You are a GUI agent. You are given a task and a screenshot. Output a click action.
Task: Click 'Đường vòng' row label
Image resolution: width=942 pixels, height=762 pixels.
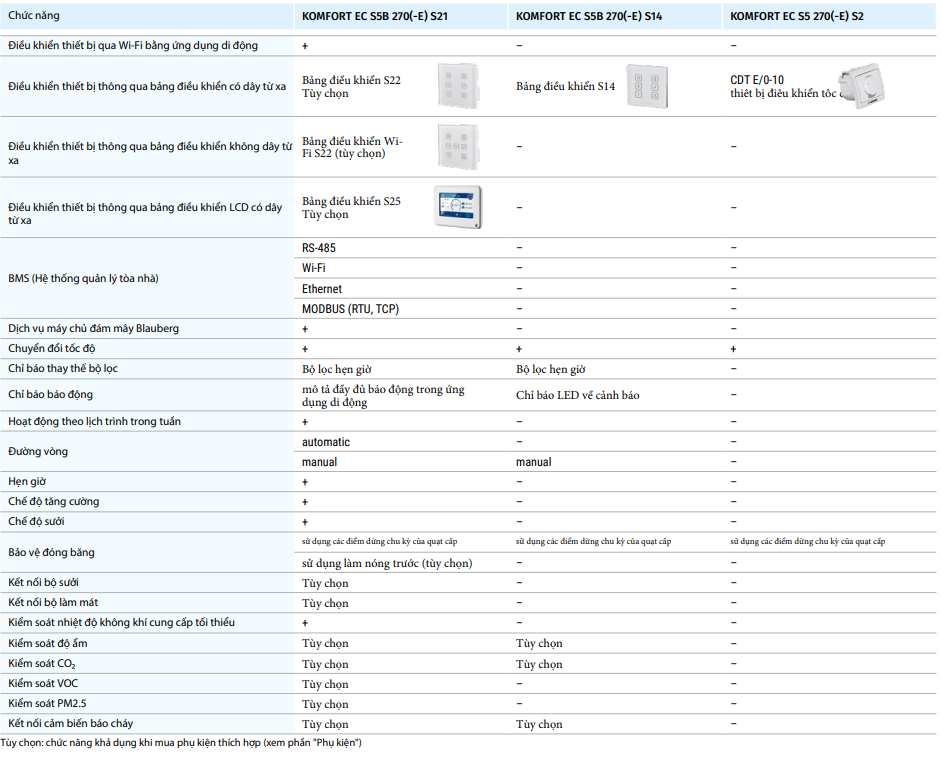(x=38, y=451)
